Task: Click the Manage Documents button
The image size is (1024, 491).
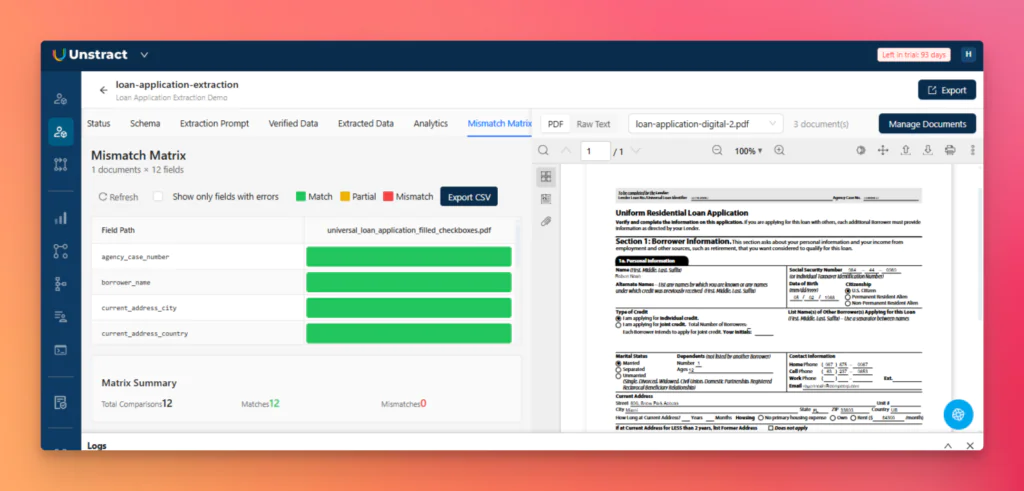Action: click(x=927, y=123)
